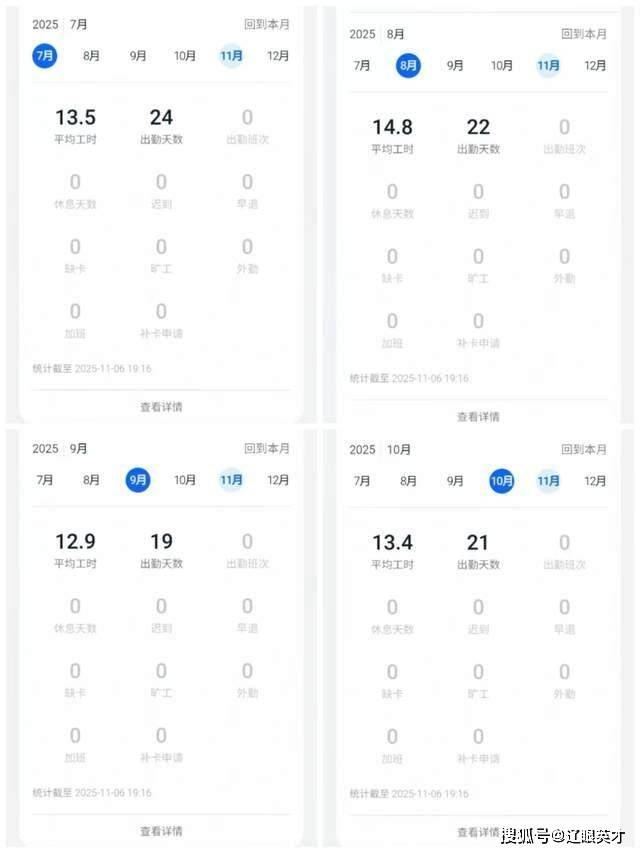This screenshot has width=640, height=853.
Task: Switch to 9月 tab in the 13.4 hours panel
Action: point(455,481)
